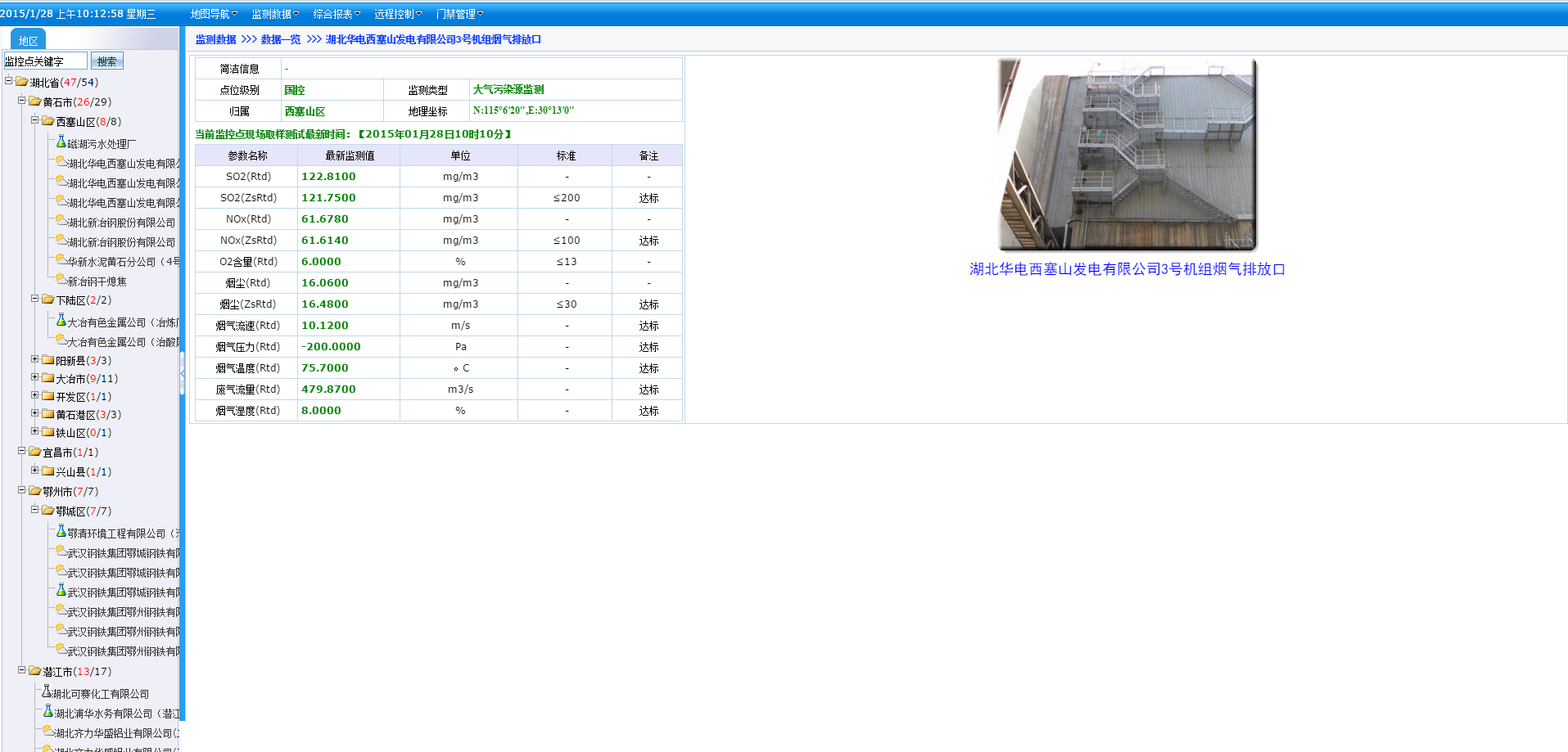Collapse the 黄石市 tree node
The height and width of the screenshot is (752, 1568).
[22, 101]
